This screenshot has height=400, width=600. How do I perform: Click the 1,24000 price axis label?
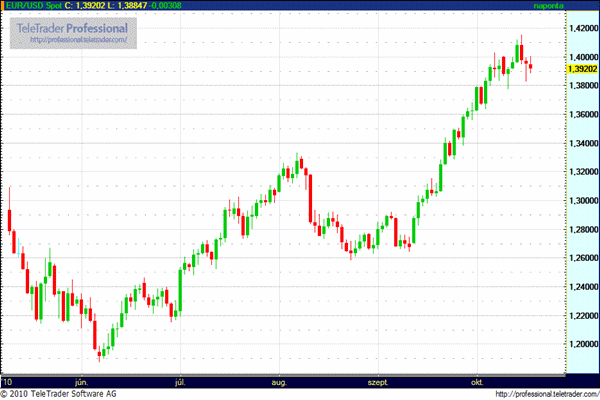582,287
